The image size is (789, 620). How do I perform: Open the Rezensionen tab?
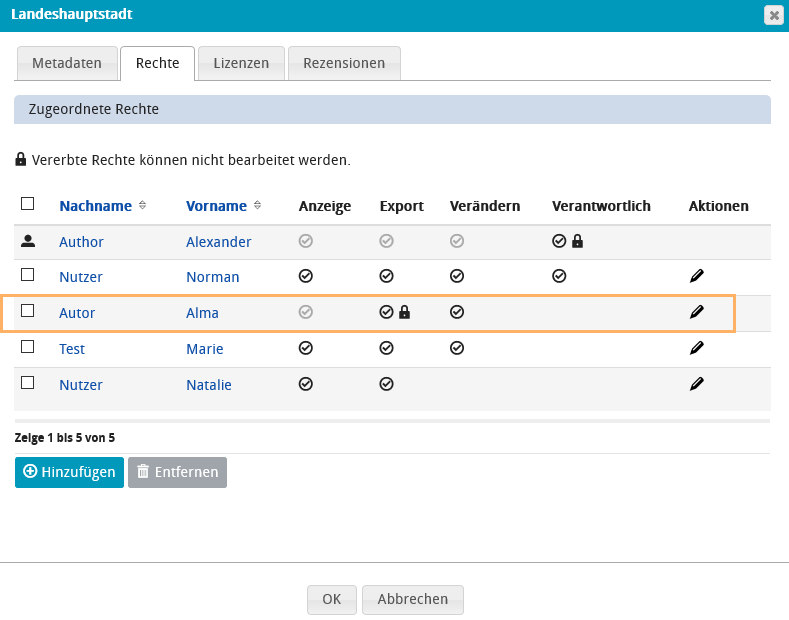(x=344, y=63)
